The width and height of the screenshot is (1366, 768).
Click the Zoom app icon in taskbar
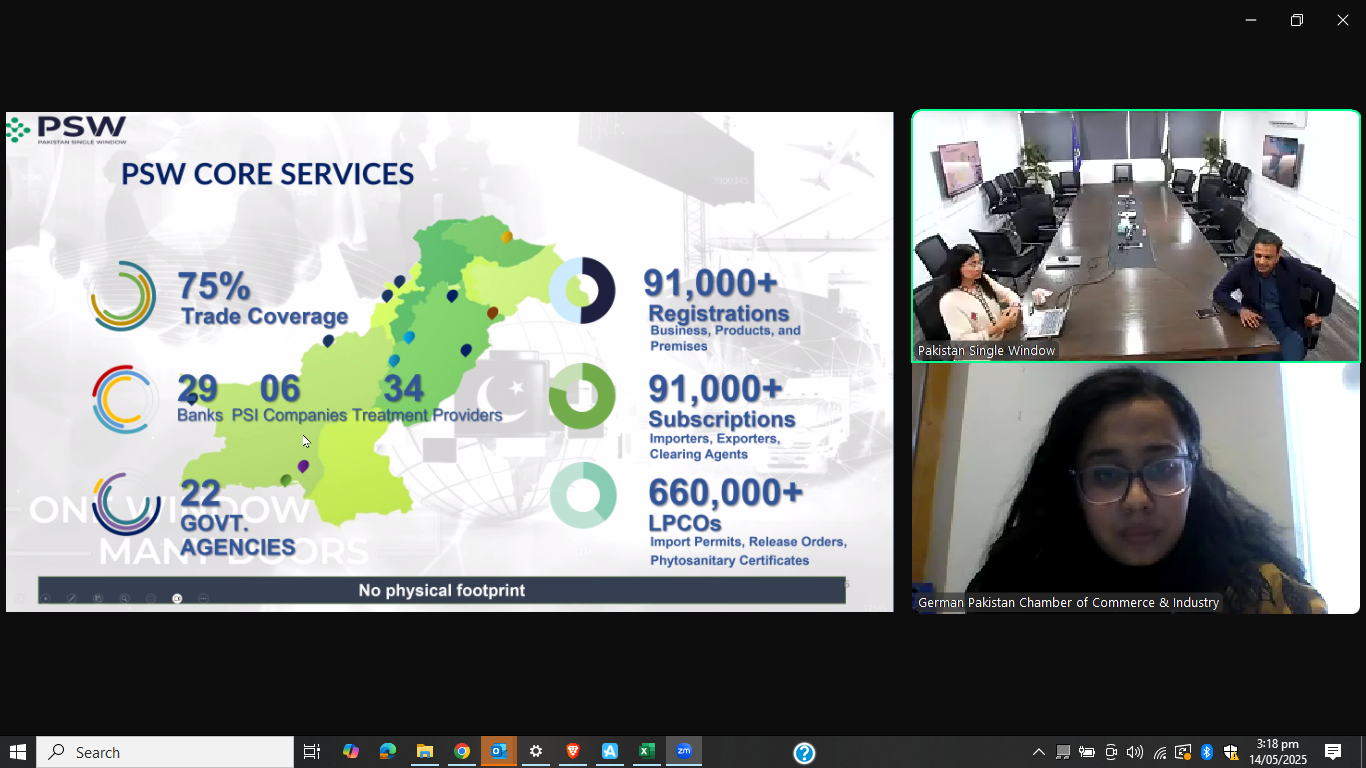(684, 752)
